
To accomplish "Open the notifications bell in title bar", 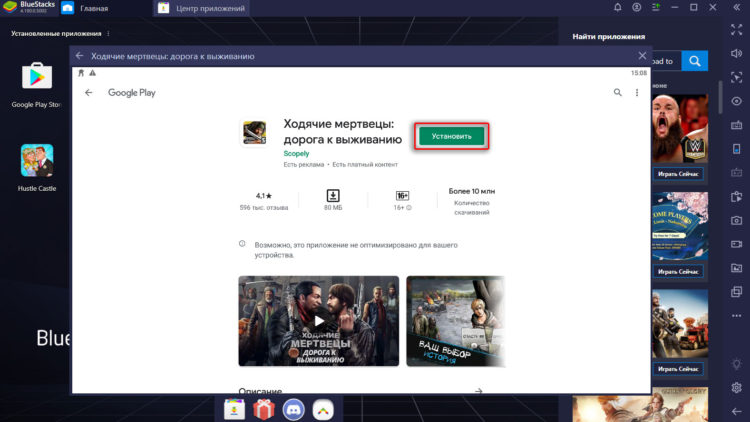I will pos(618,7).
